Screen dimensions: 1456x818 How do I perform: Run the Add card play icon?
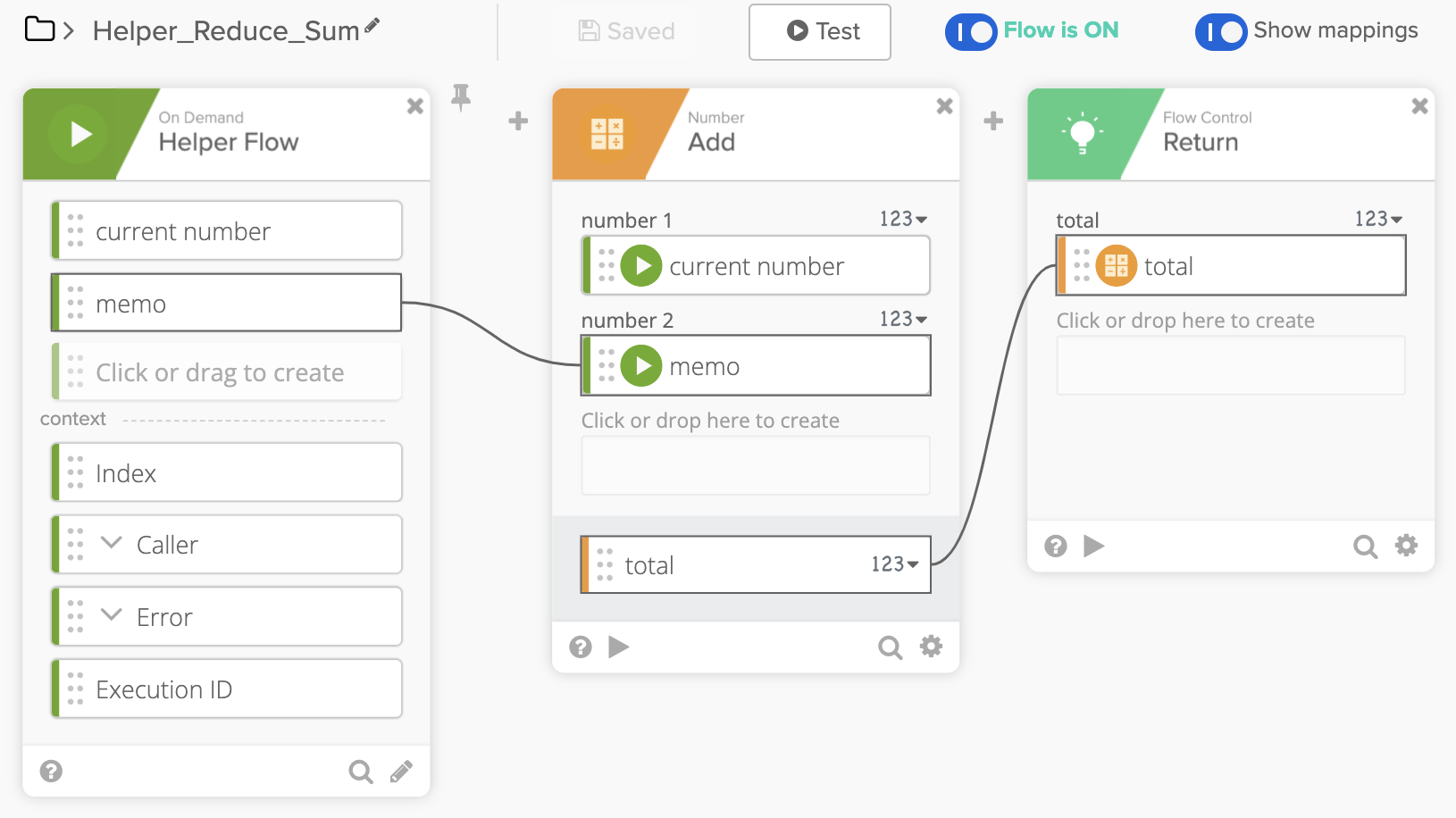[x=618, y=647]
